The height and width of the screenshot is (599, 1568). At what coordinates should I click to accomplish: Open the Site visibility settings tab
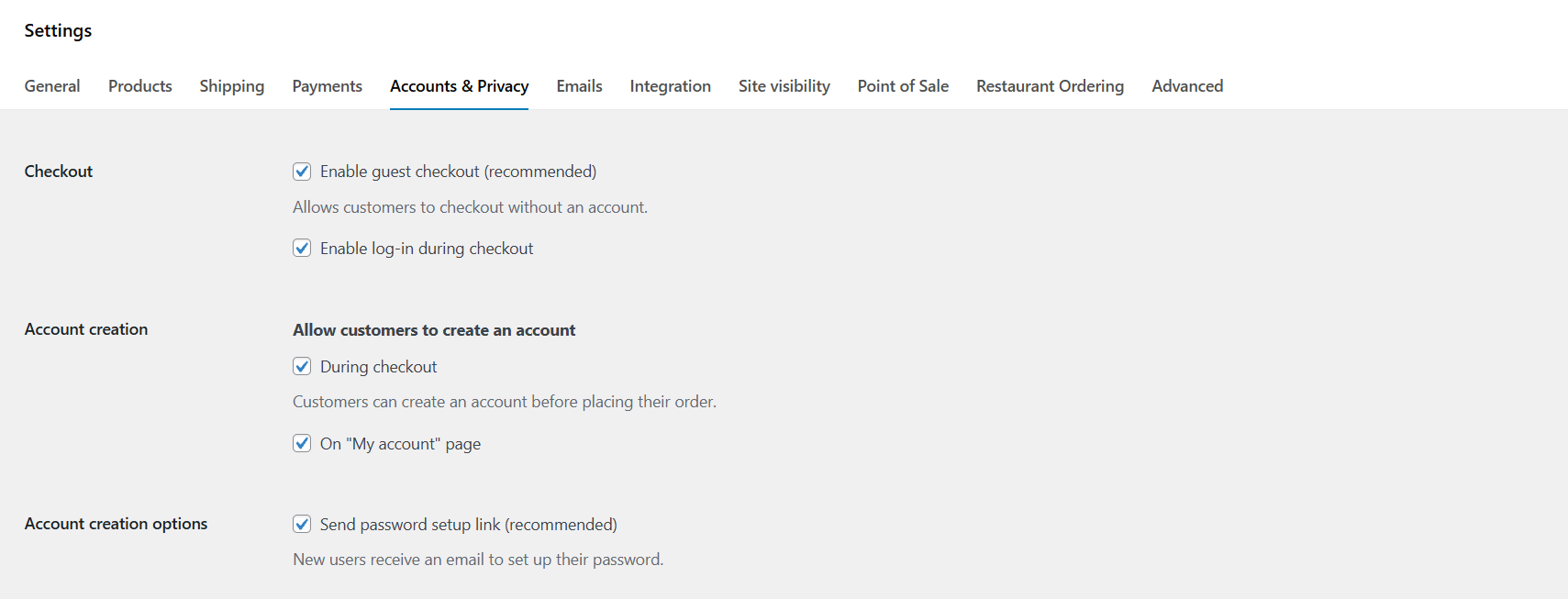pyautogui.click(x=784, y=85)
